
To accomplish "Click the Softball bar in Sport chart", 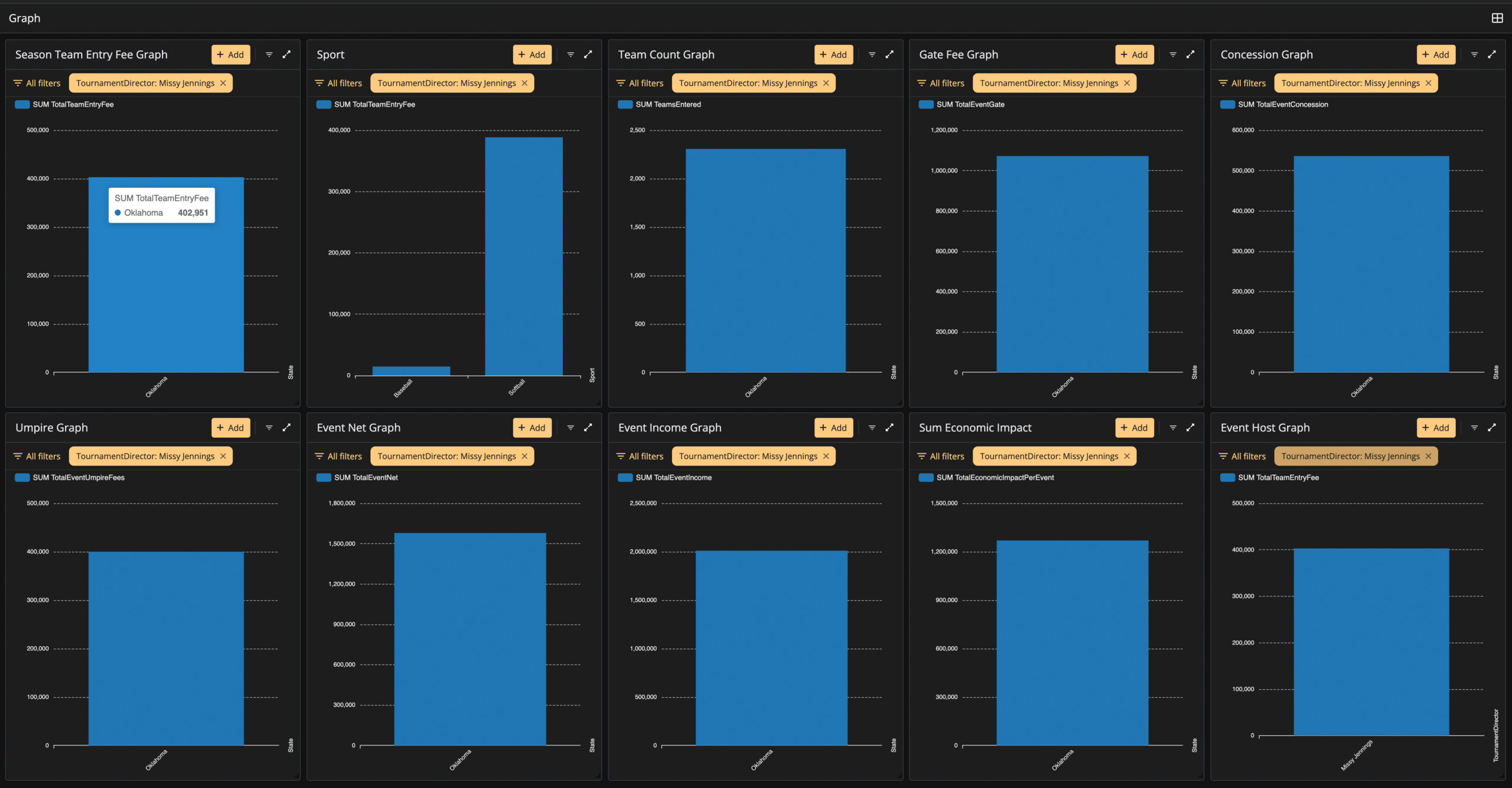I will click(524, 256).
